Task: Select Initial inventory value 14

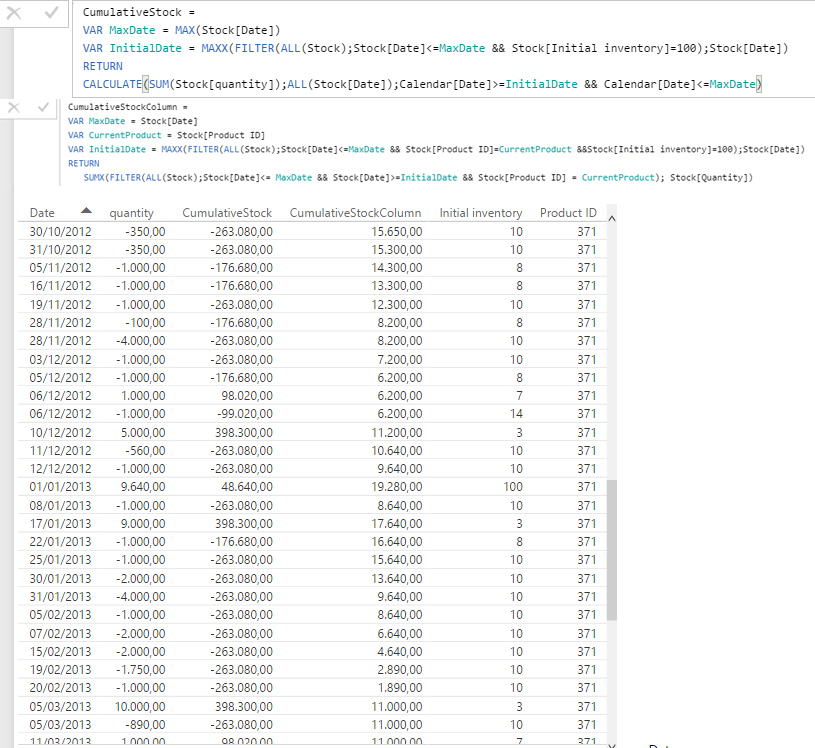Action: tap(516, 414)
